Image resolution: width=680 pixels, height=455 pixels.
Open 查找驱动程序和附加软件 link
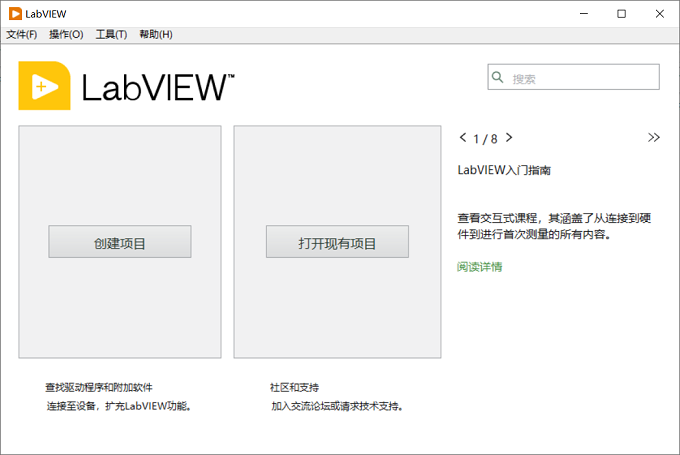coord(99,387)
